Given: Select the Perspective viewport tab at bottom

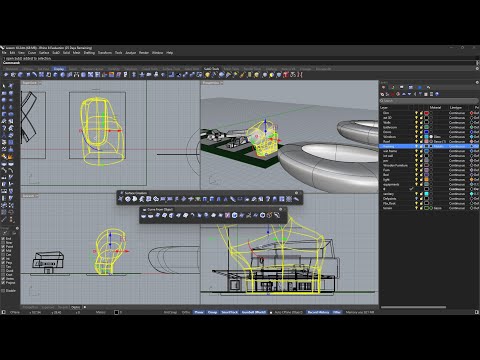Looking at the screenshot, I should pos(30,307).
